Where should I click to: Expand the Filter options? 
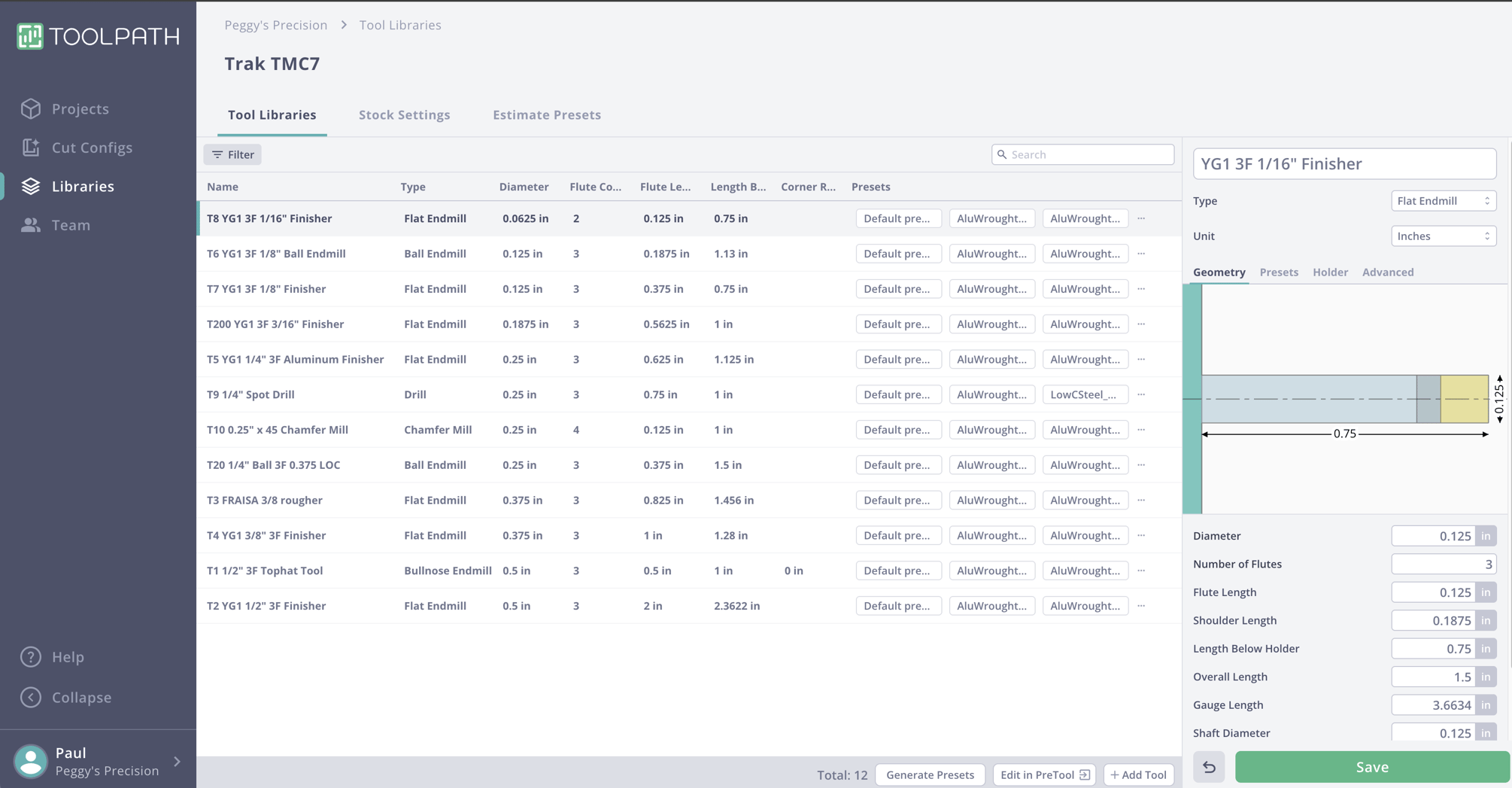coord(232,154)
